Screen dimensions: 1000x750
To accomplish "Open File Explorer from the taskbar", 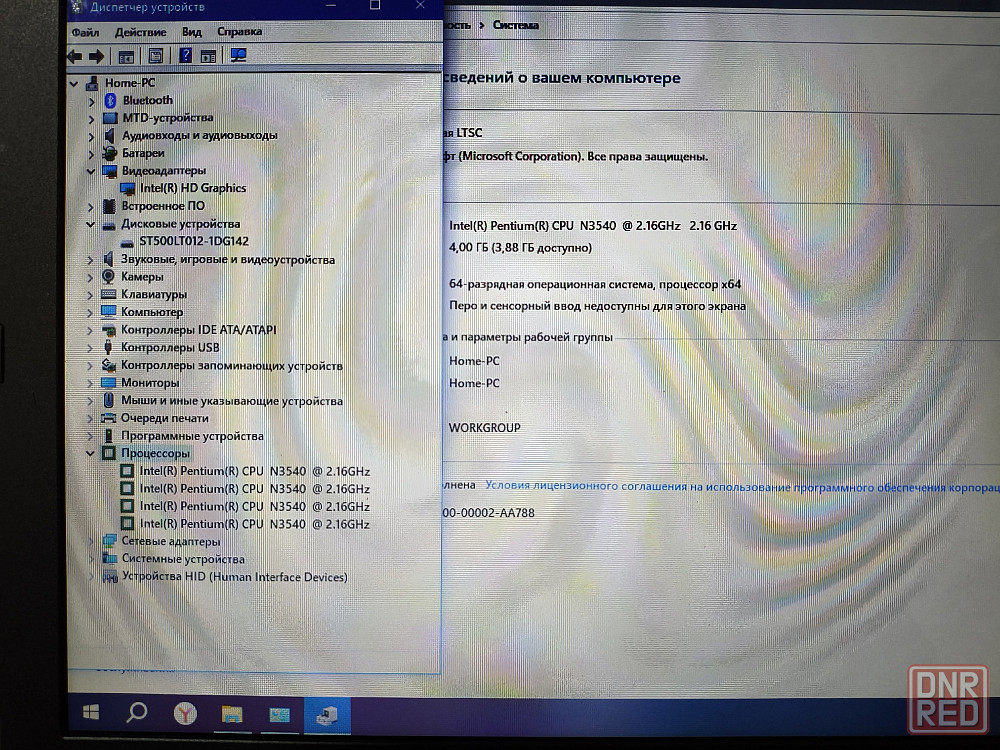I will pos(232,713).
